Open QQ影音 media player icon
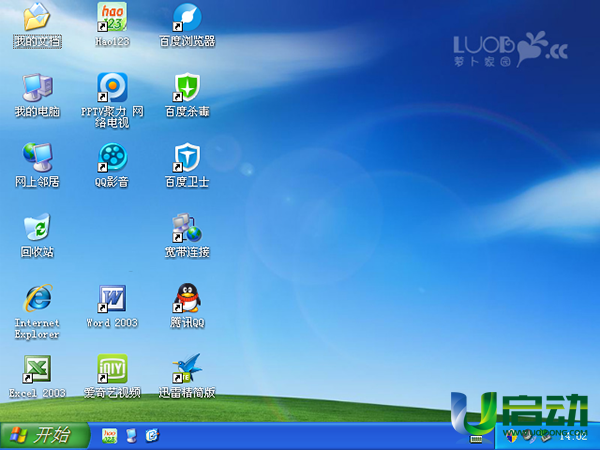The width and height of the screenshot is (600, 450). coord(112,157)
